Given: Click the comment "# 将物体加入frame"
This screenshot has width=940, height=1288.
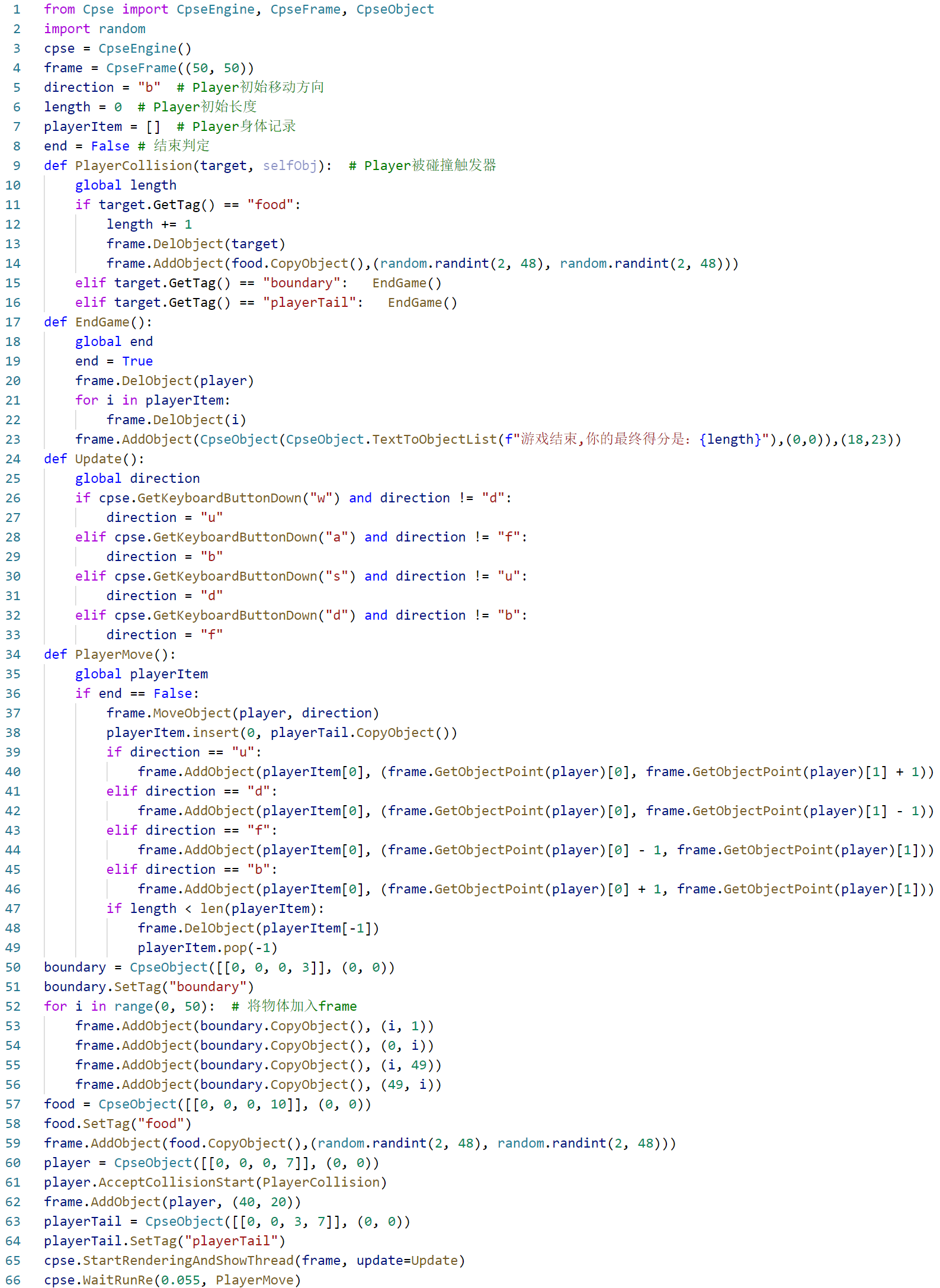Looking at the screenshot, I should [x=294, y=1007].
